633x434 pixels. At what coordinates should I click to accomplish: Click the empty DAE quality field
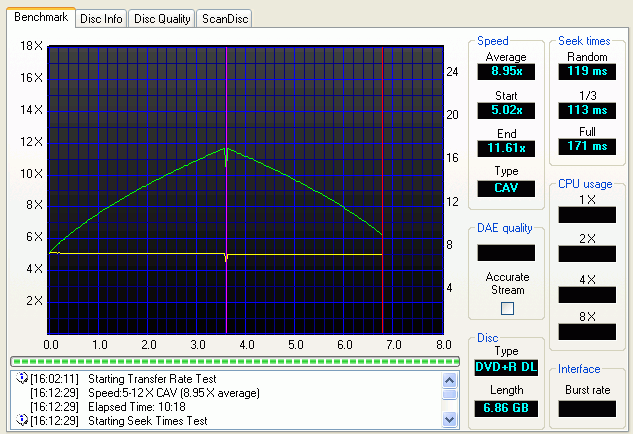[506, 253]
